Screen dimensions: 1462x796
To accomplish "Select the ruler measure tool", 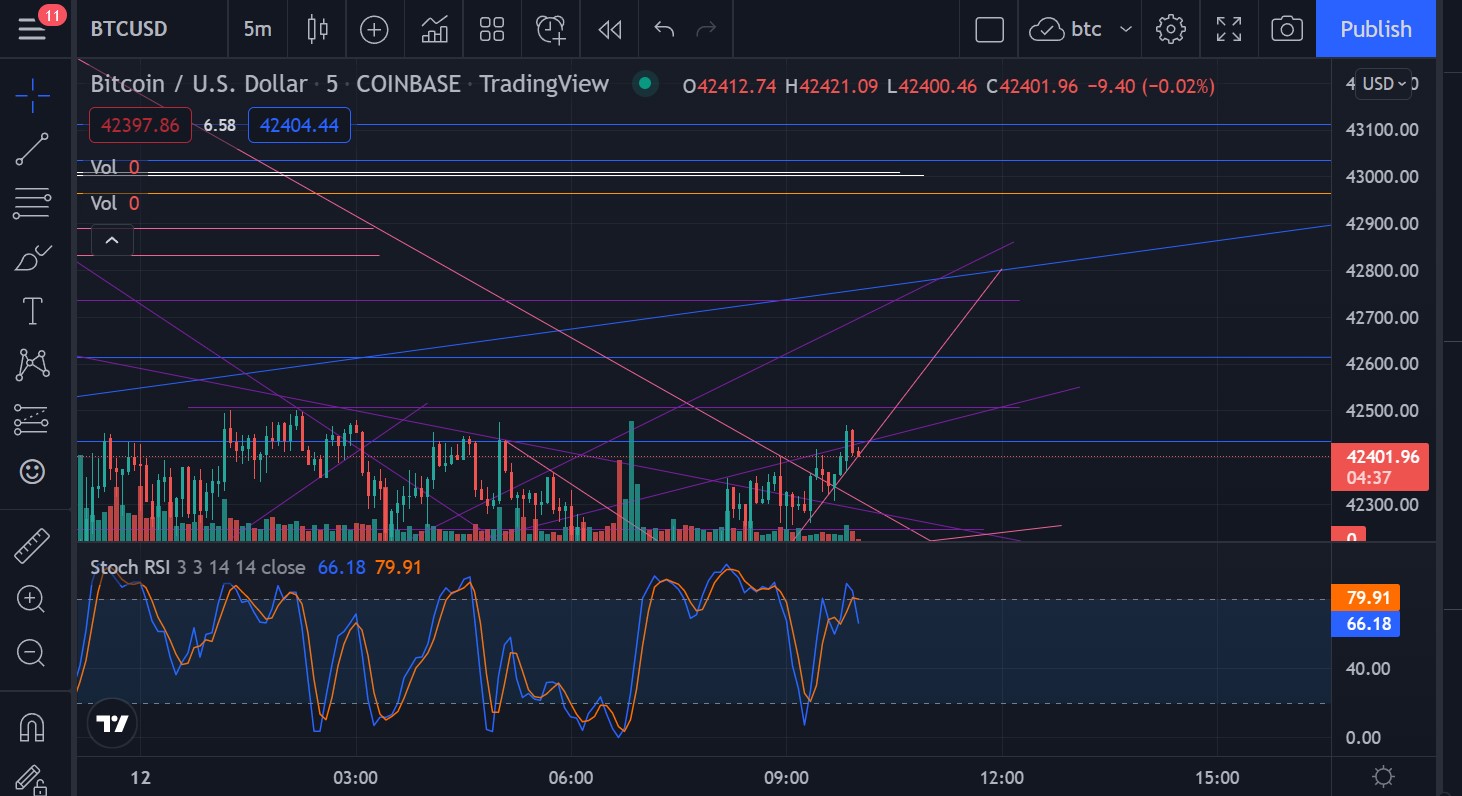I will pyautogui.click(x=32, y=546).
